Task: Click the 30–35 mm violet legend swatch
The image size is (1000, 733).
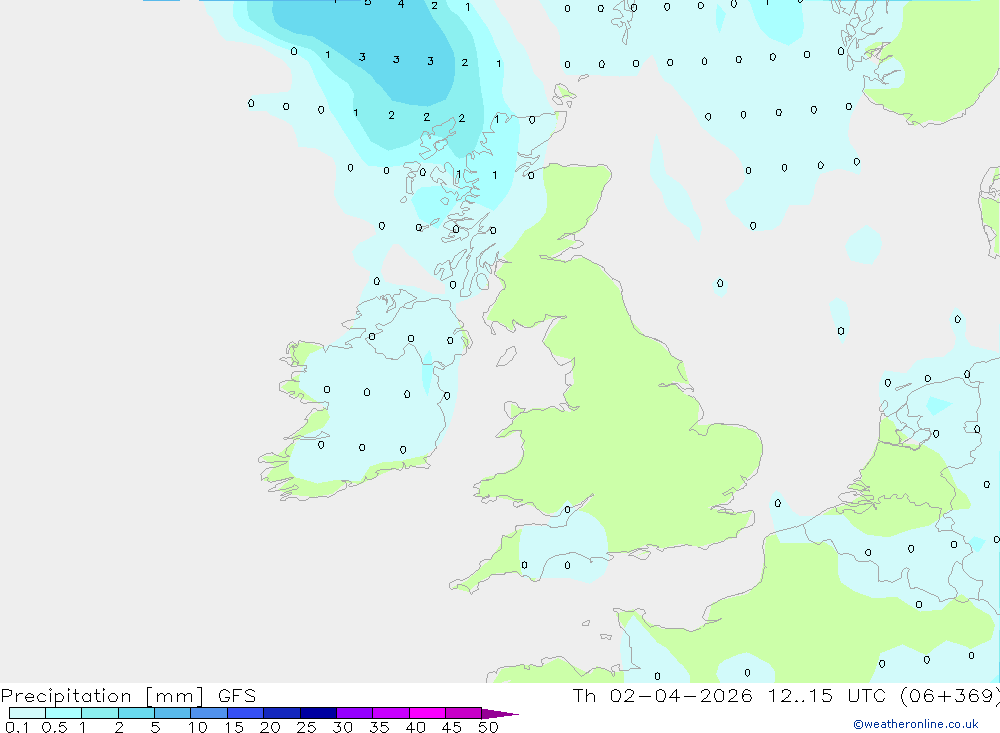Action: tap(355, 713)
